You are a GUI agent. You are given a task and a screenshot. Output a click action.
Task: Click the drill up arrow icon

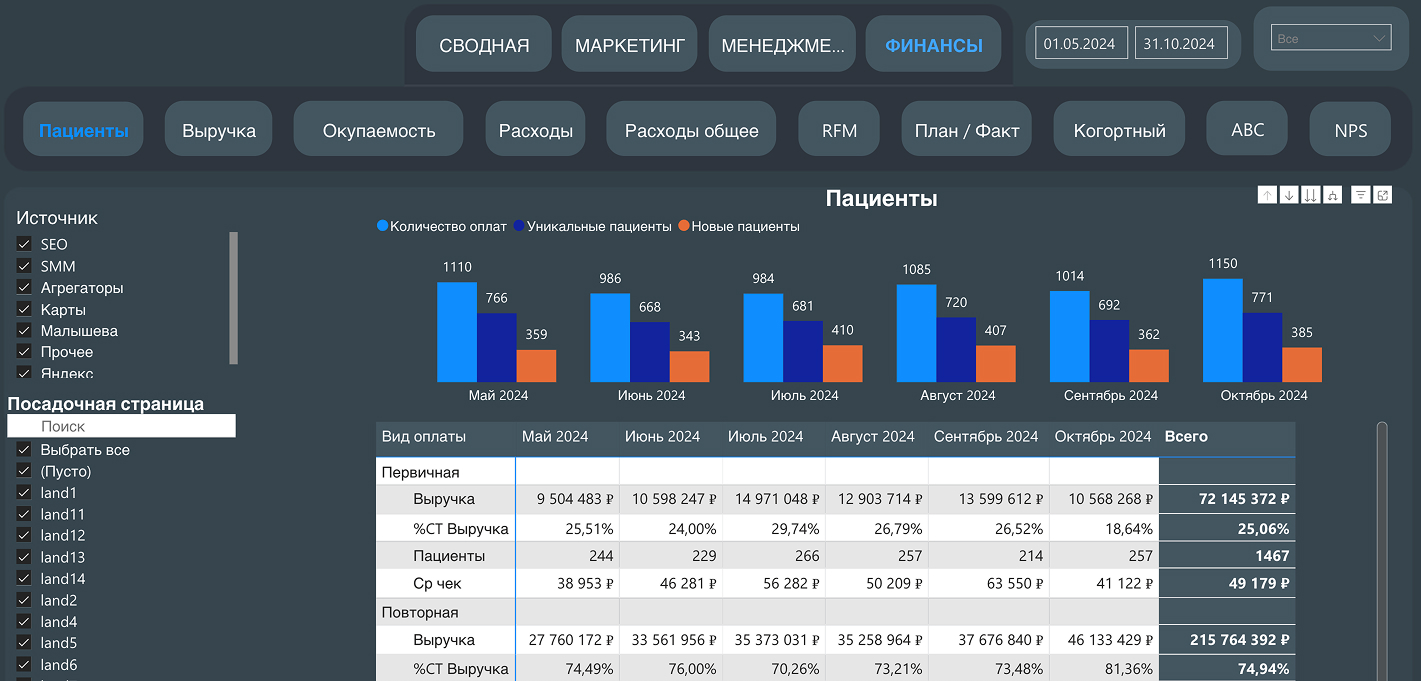(x=1268, y=196)
